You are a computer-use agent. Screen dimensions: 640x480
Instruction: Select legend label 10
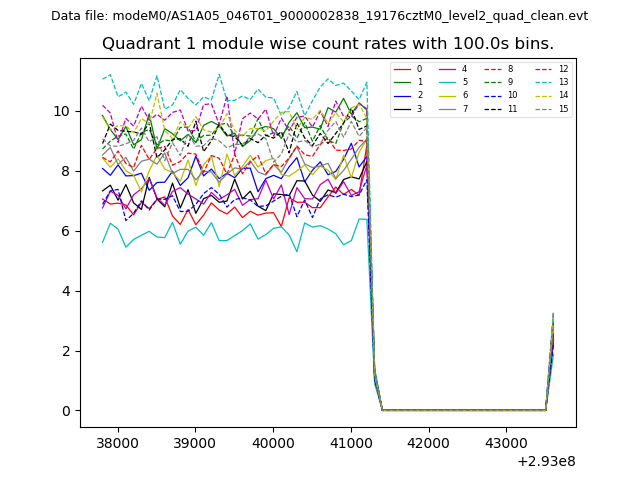512,95
